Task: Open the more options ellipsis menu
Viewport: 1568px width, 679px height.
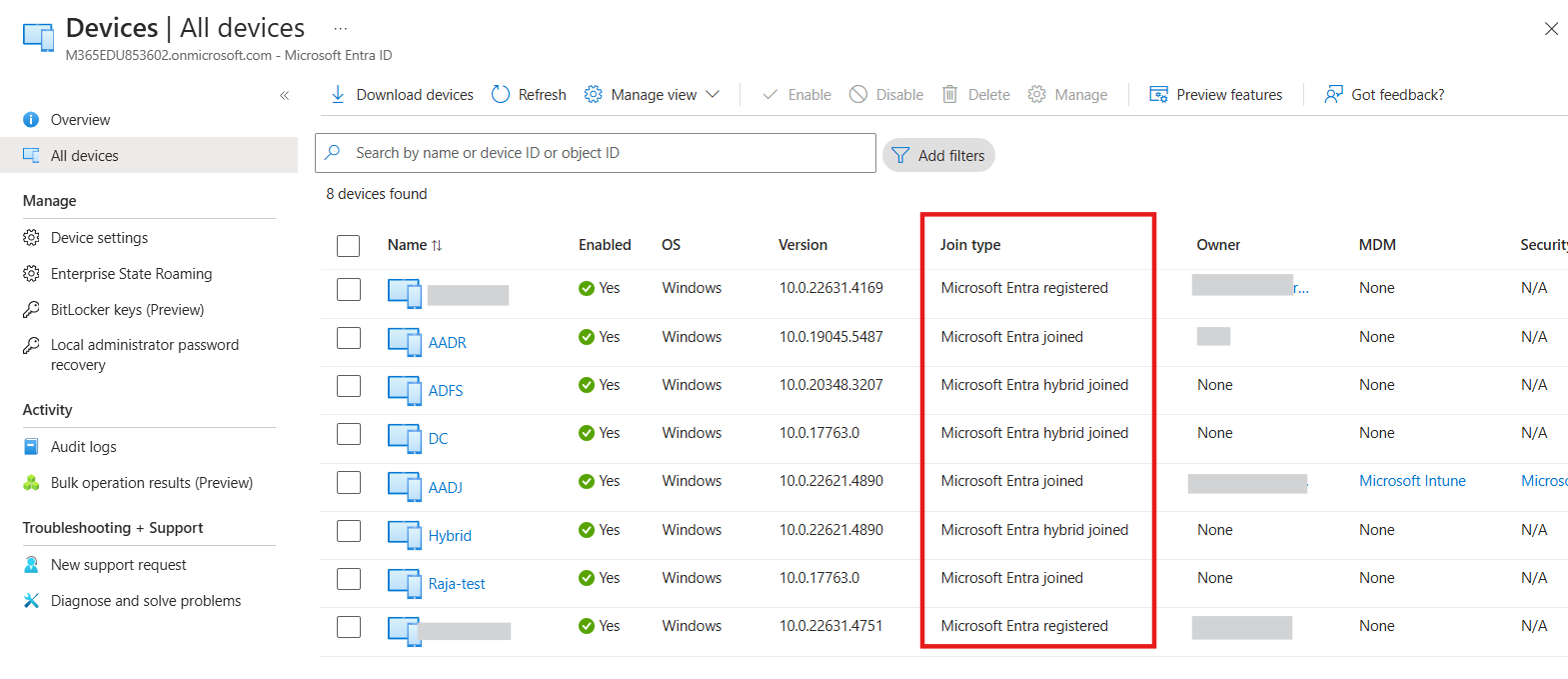Action: coord(341,29)
